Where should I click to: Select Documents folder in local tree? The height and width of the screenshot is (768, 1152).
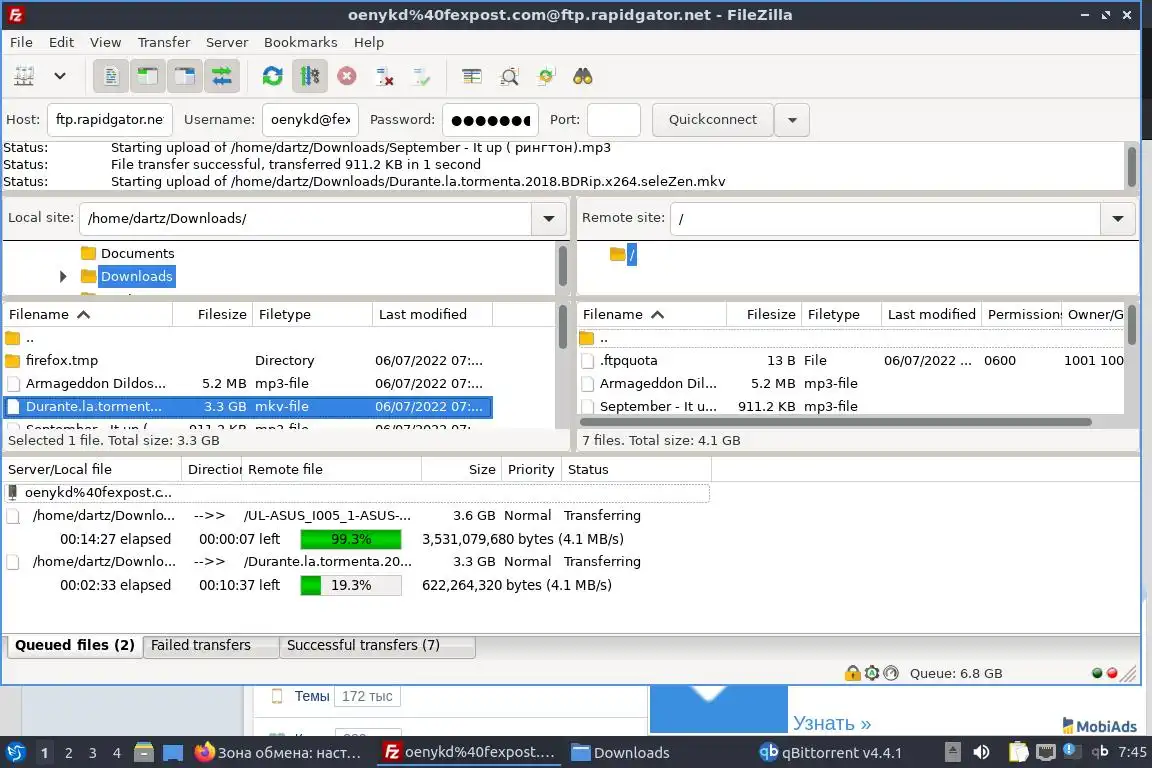137,254
